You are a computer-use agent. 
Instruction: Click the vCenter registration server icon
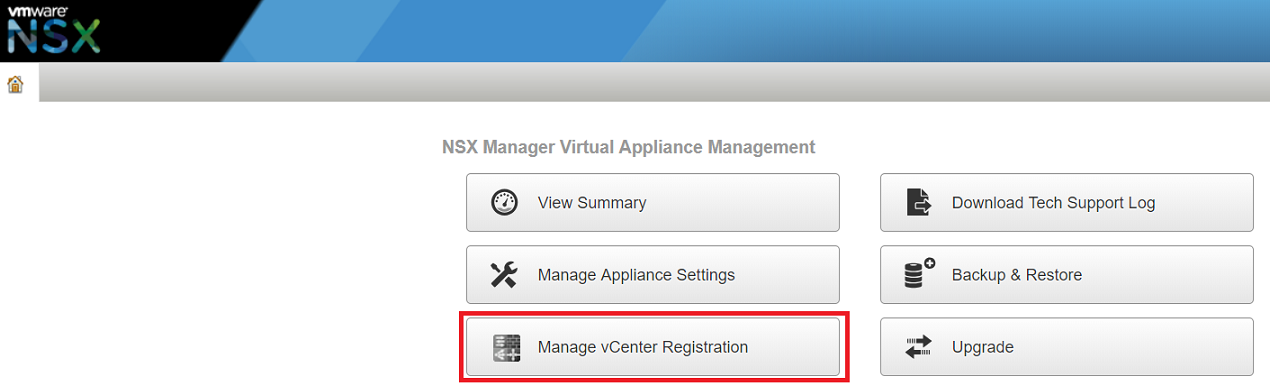click(x=506, y=348)
